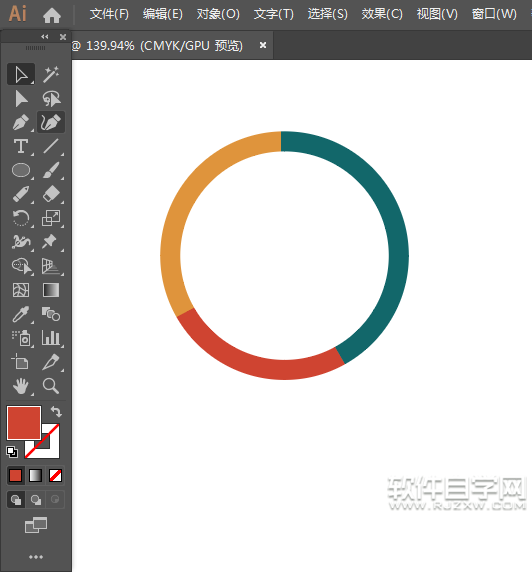532x572 pixels.
Task: Collapse the toolbar with double-arrow
Action: [45, 36]
